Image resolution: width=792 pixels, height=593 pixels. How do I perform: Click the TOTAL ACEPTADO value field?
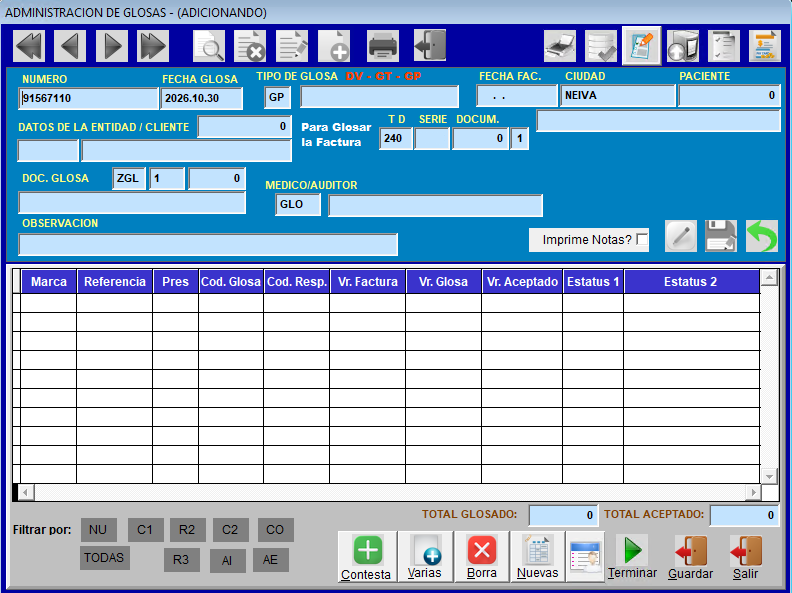pos(744,515)
